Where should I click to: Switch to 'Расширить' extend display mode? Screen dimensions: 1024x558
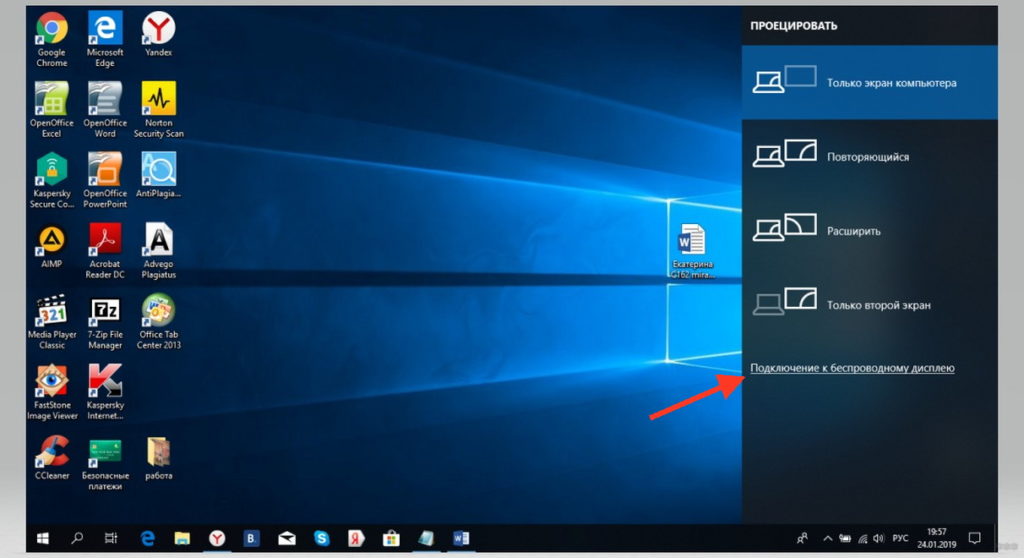[869, 230]
